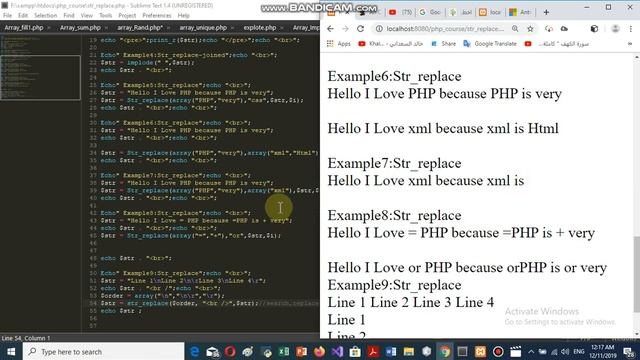
Task: Switch to the Microsoft-logo tab in Chrome
Action: coord(520,12)
